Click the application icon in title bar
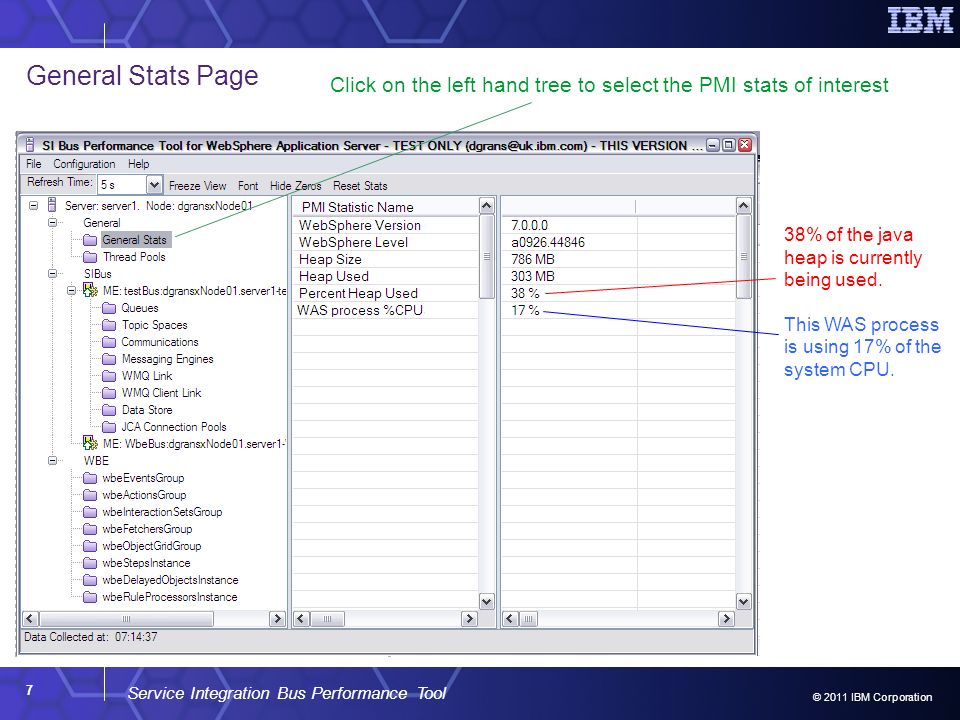960x720 pixels. tap(29, 145)
